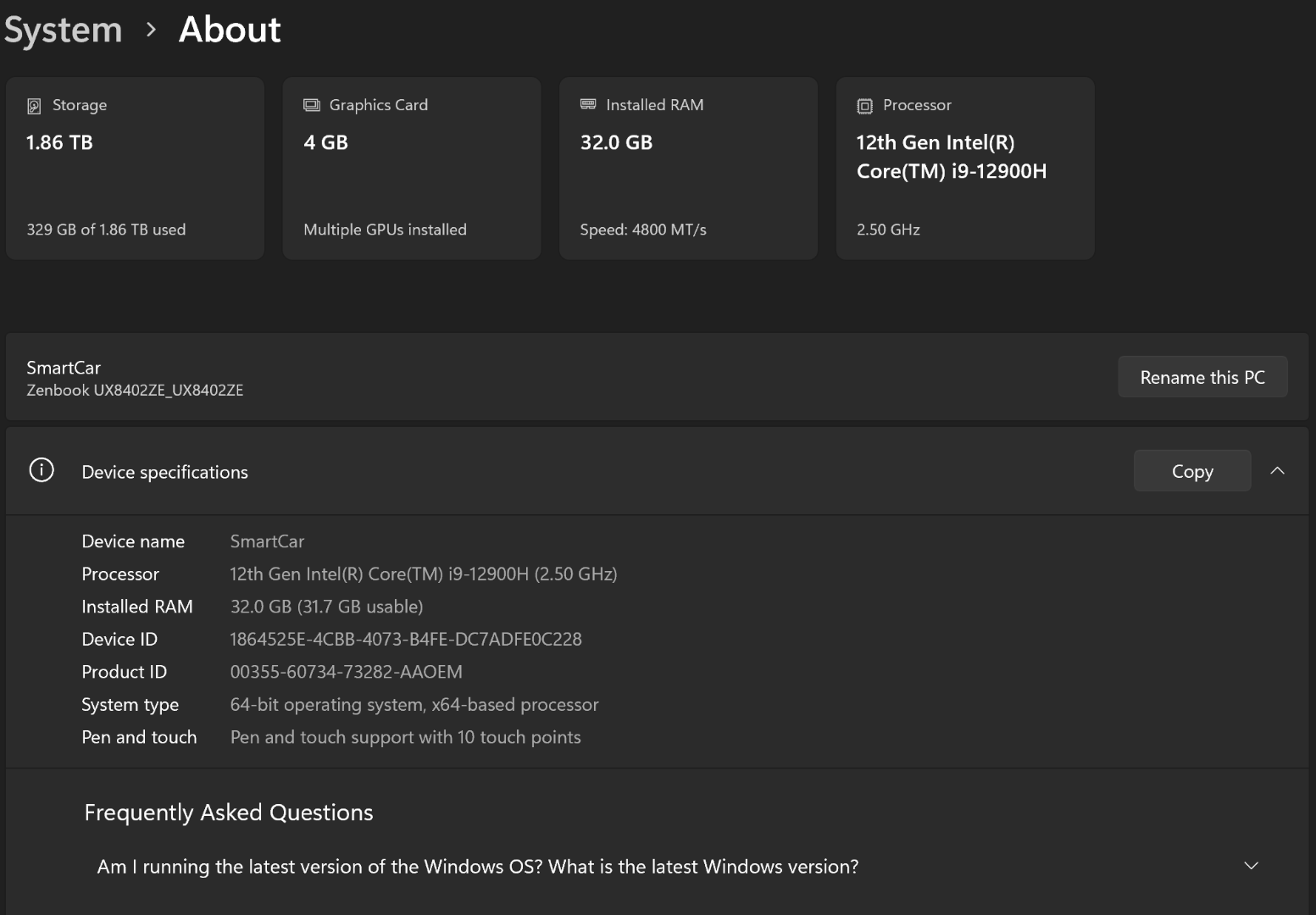Click 'Speed: 4800 MT/s' text
This screenshot has height=915, width=1316.
coord(643,230)
